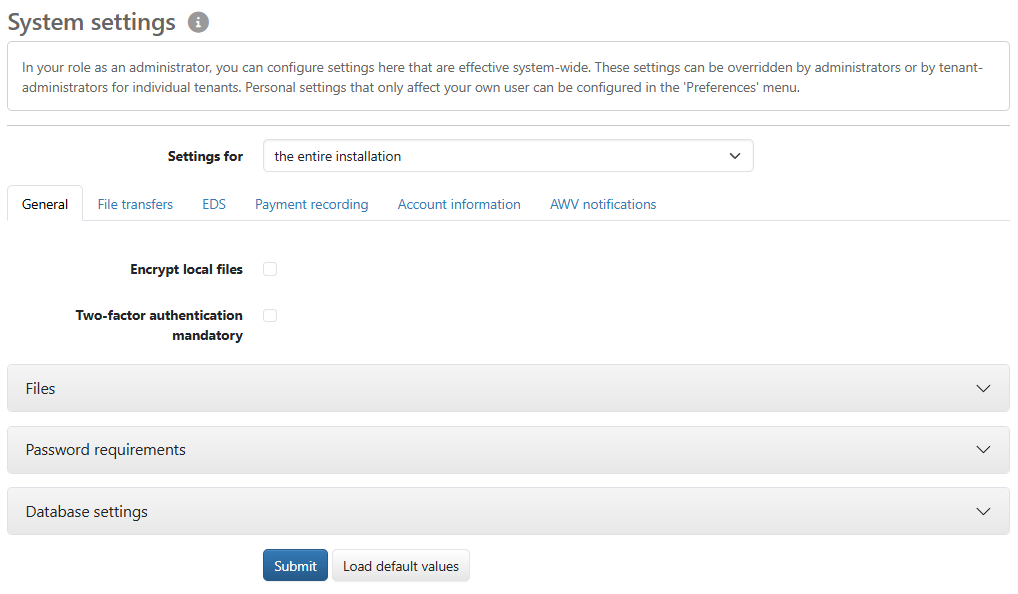Switch to the File transfers tab

click(x=135, y=204)
